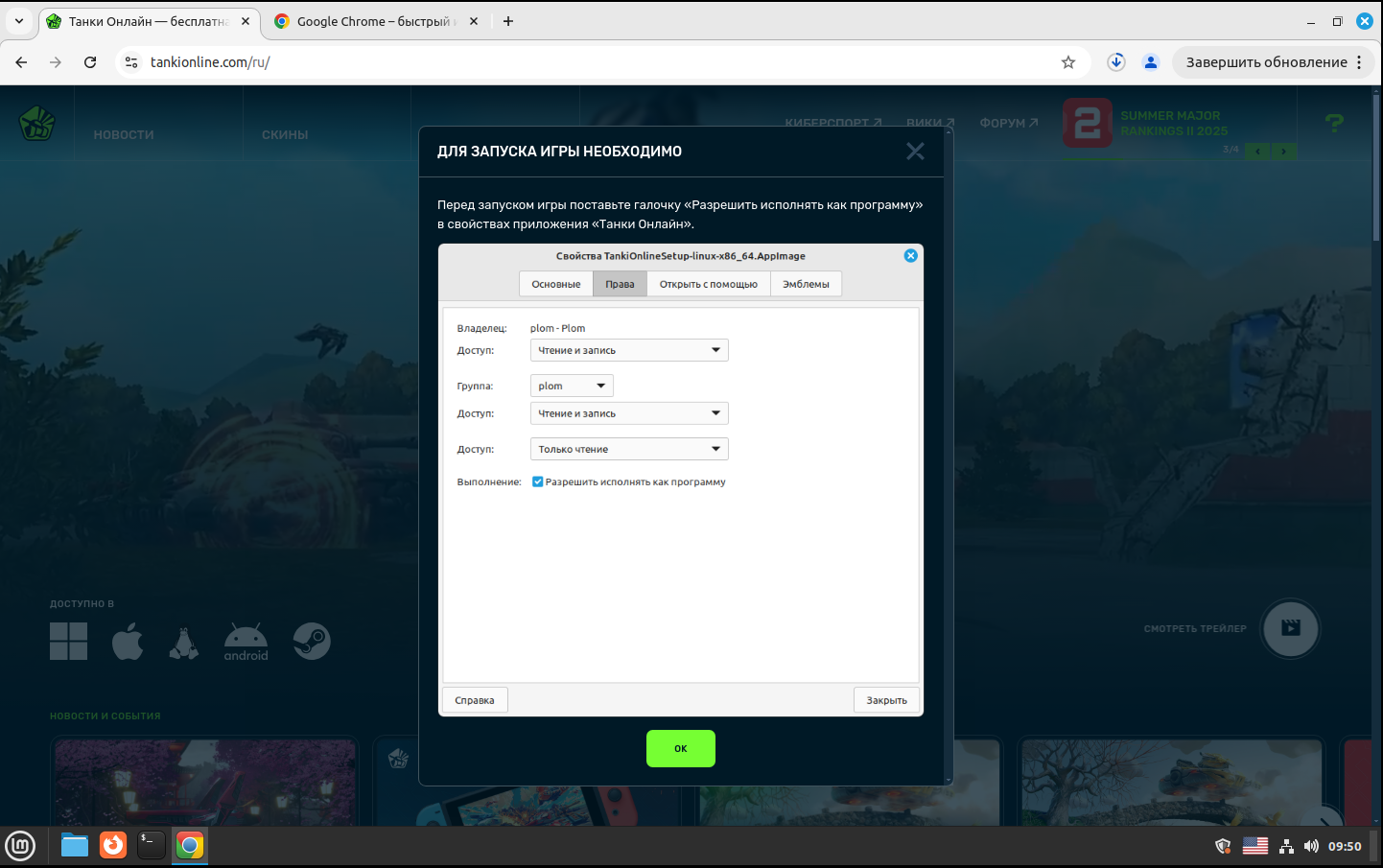The width and height of the screenshot is (1383, 868).
Task: Expand the Группа dropdown showing plom
Action: click(x=572, y=386)
